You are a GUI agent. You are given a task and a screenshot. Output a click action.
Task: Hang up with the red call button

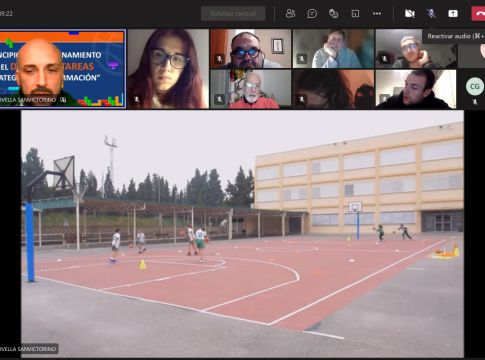[478, 13]
